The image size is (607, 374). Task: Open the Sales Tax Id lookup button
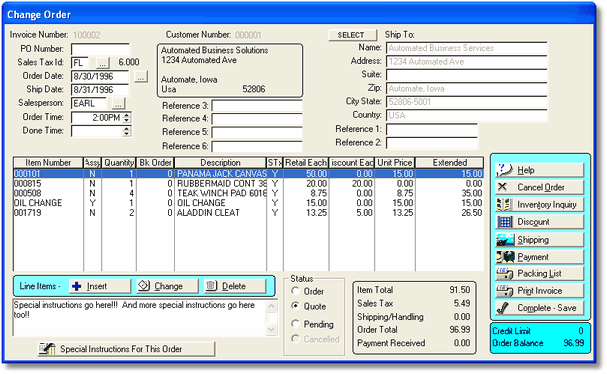click(103, 63)
